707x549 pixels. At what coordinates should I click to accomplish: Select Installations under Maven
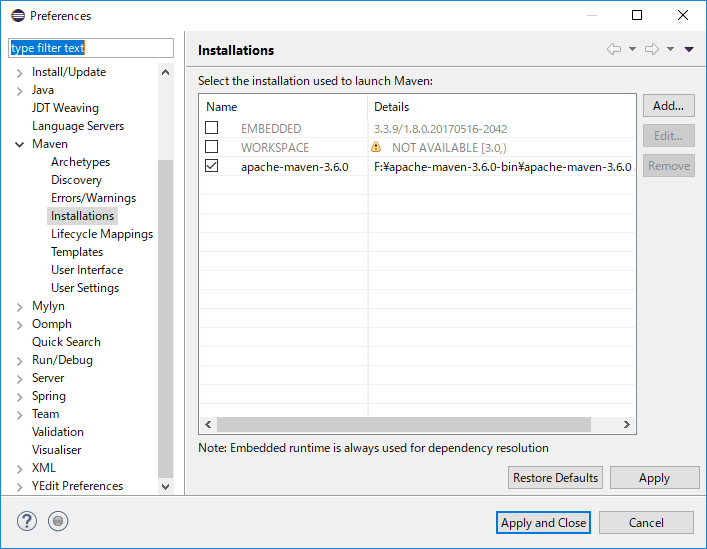click(83, 216)
